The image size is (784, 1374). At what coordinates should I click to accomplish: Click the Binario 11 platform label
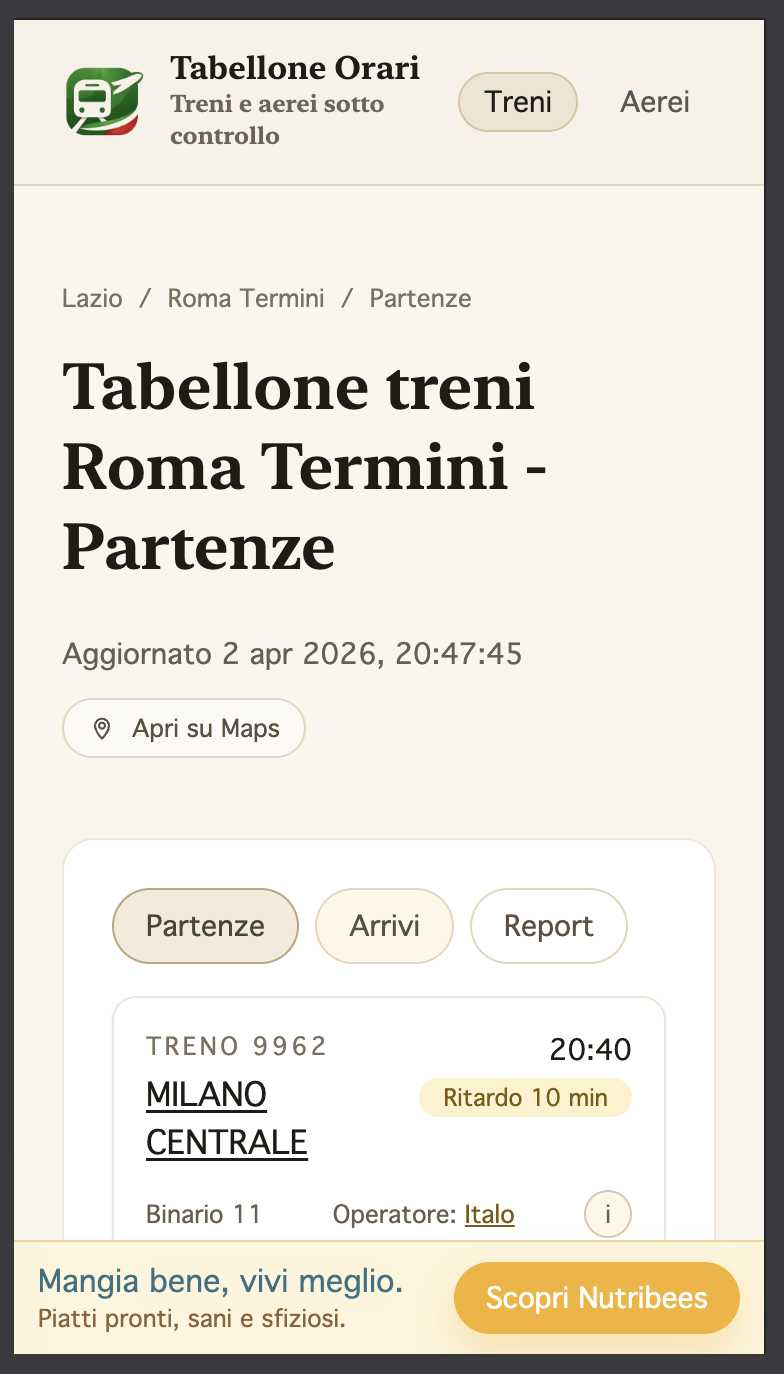point(203,1213)
